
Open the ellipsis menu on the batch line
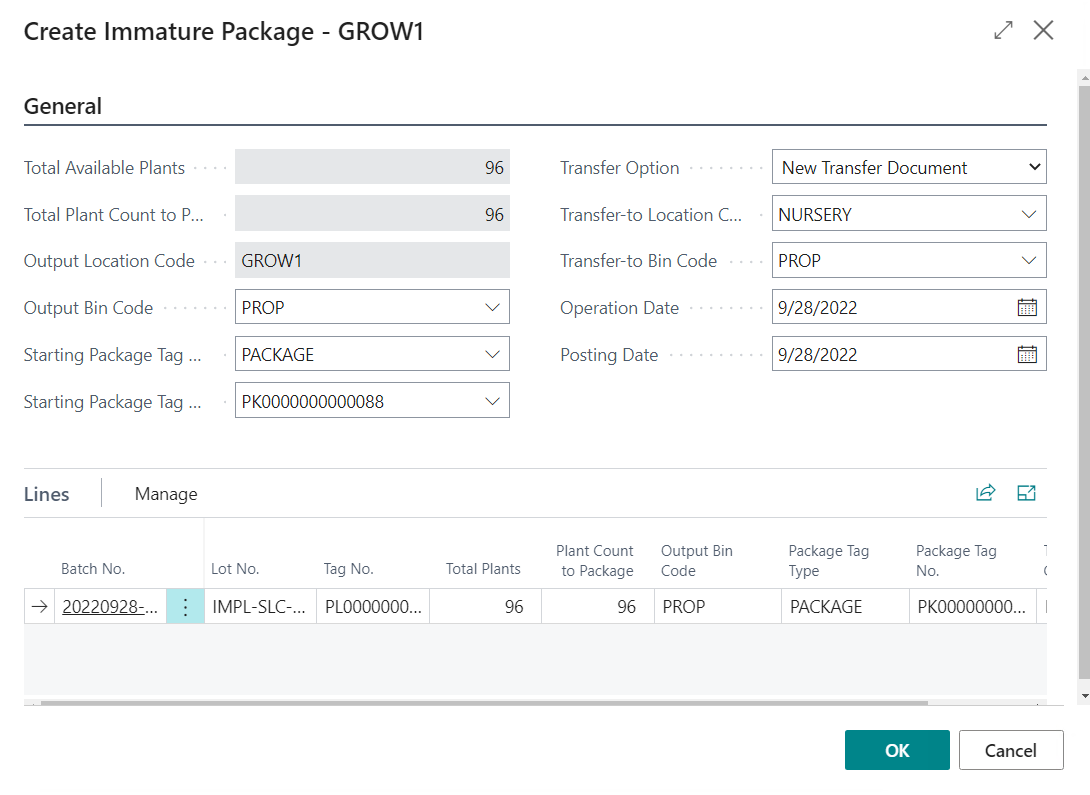(185, 606)
